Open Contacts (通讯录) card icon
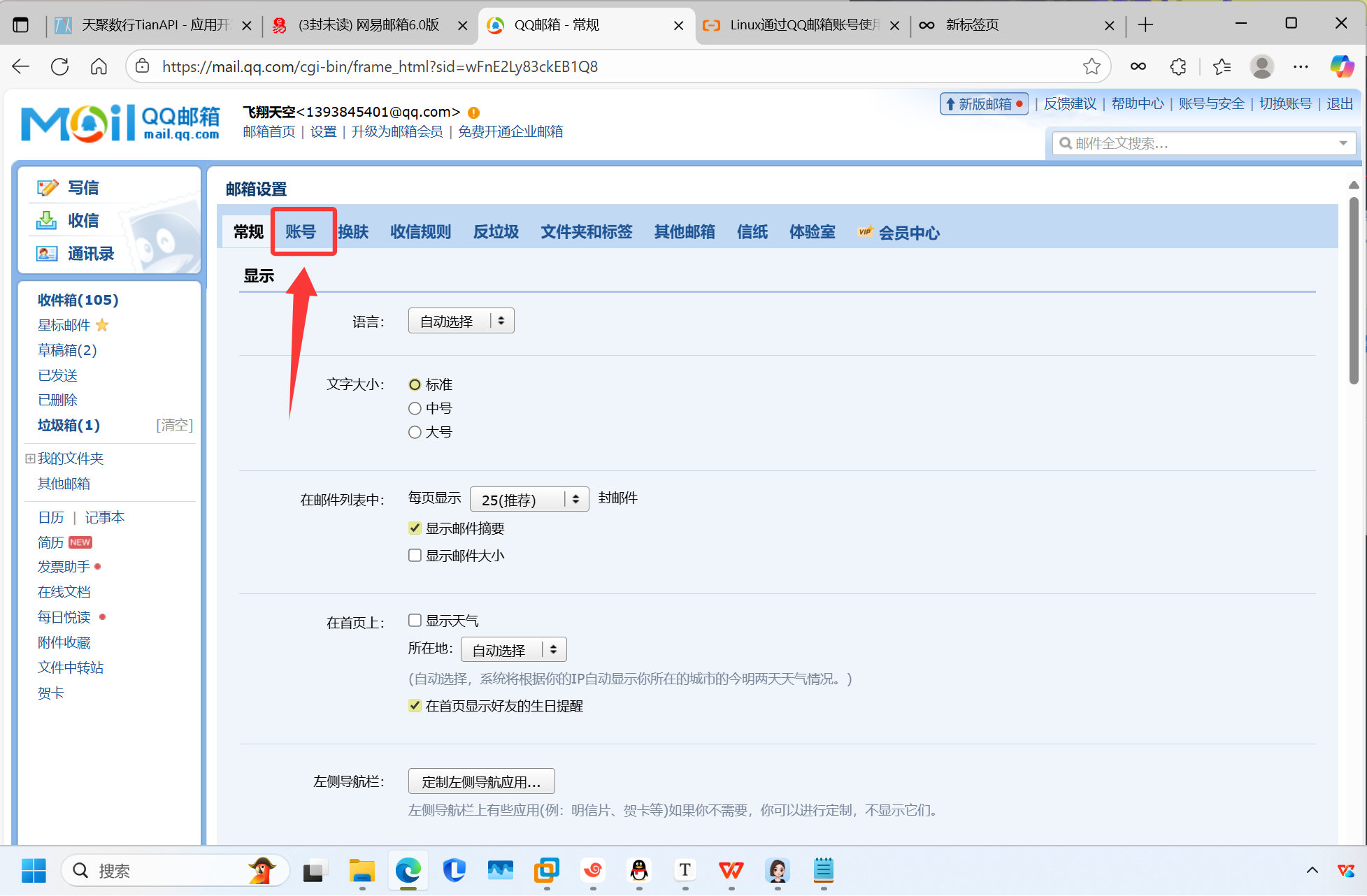1367x896 pixels. (47, 254)
